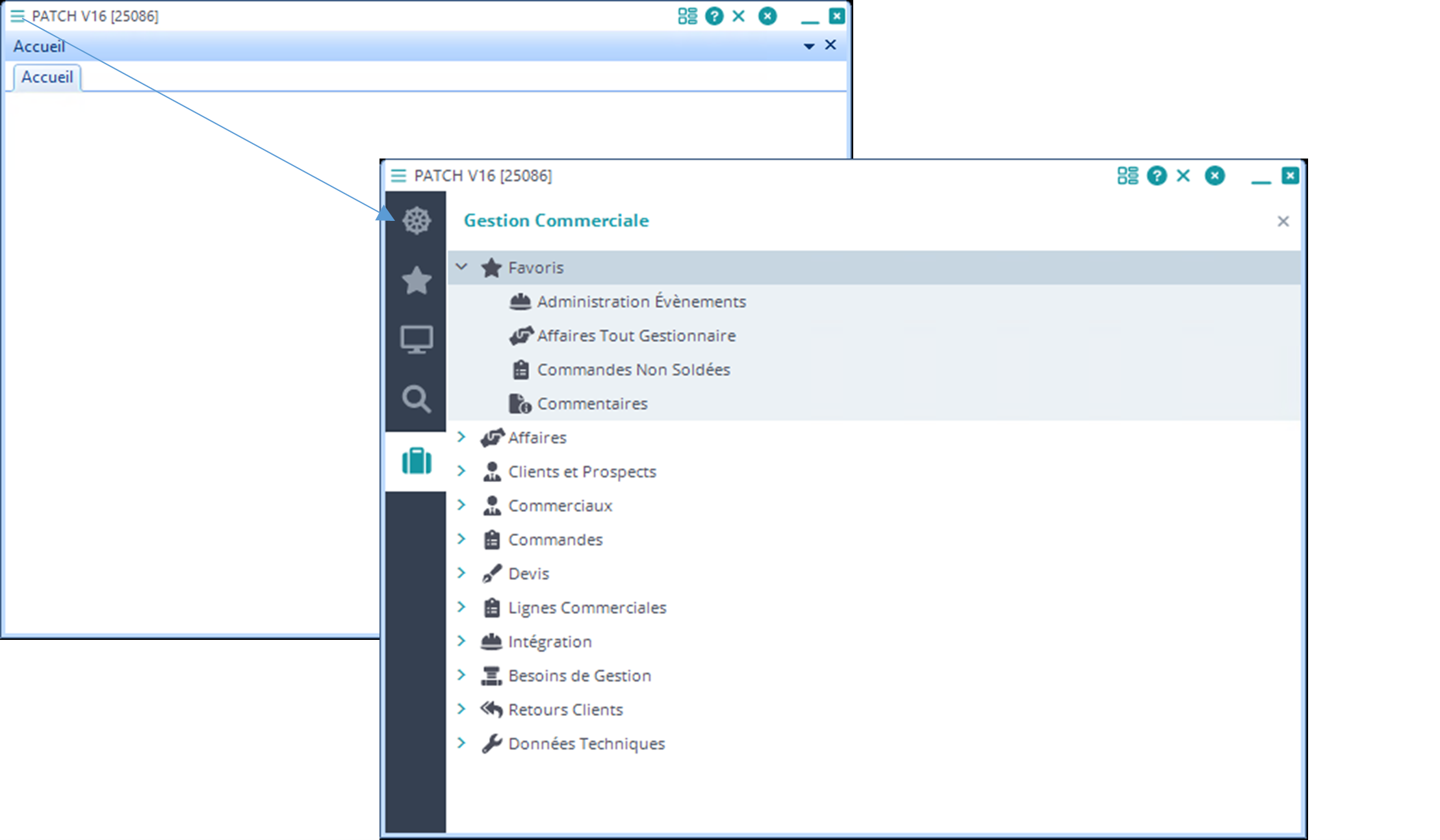Select Affaires Tout Gestionnaire entry

[636, 335]
